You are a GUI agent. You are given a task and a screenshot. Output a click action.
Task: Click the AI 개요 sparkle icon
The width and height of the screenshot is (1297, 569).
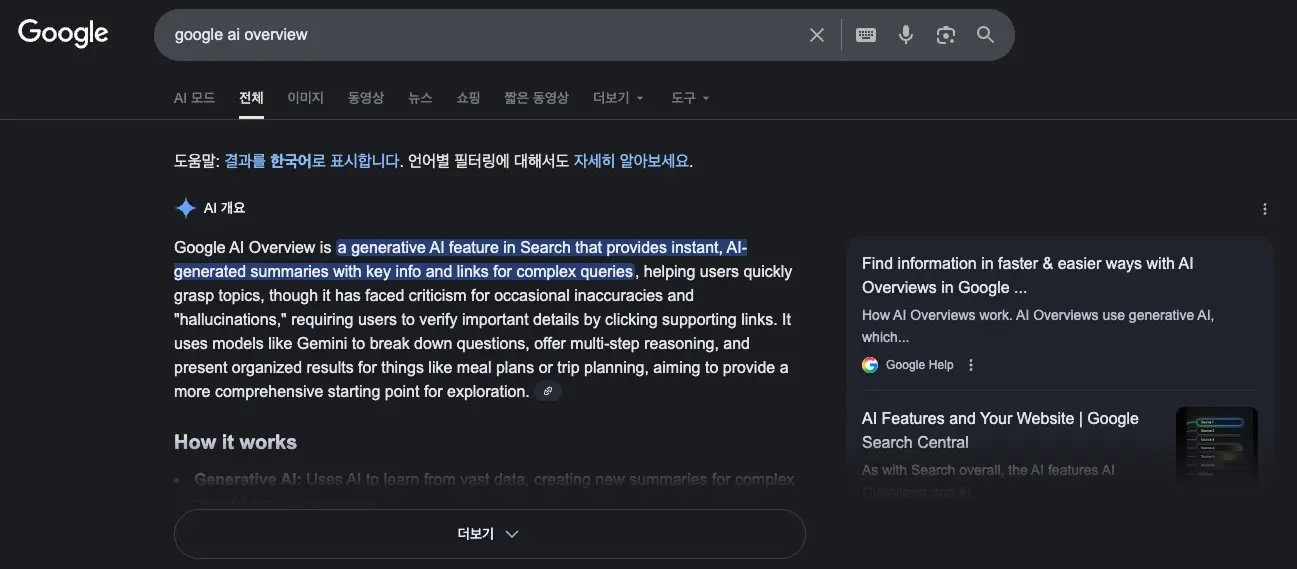pyautogui.click(x=185, y=208)
